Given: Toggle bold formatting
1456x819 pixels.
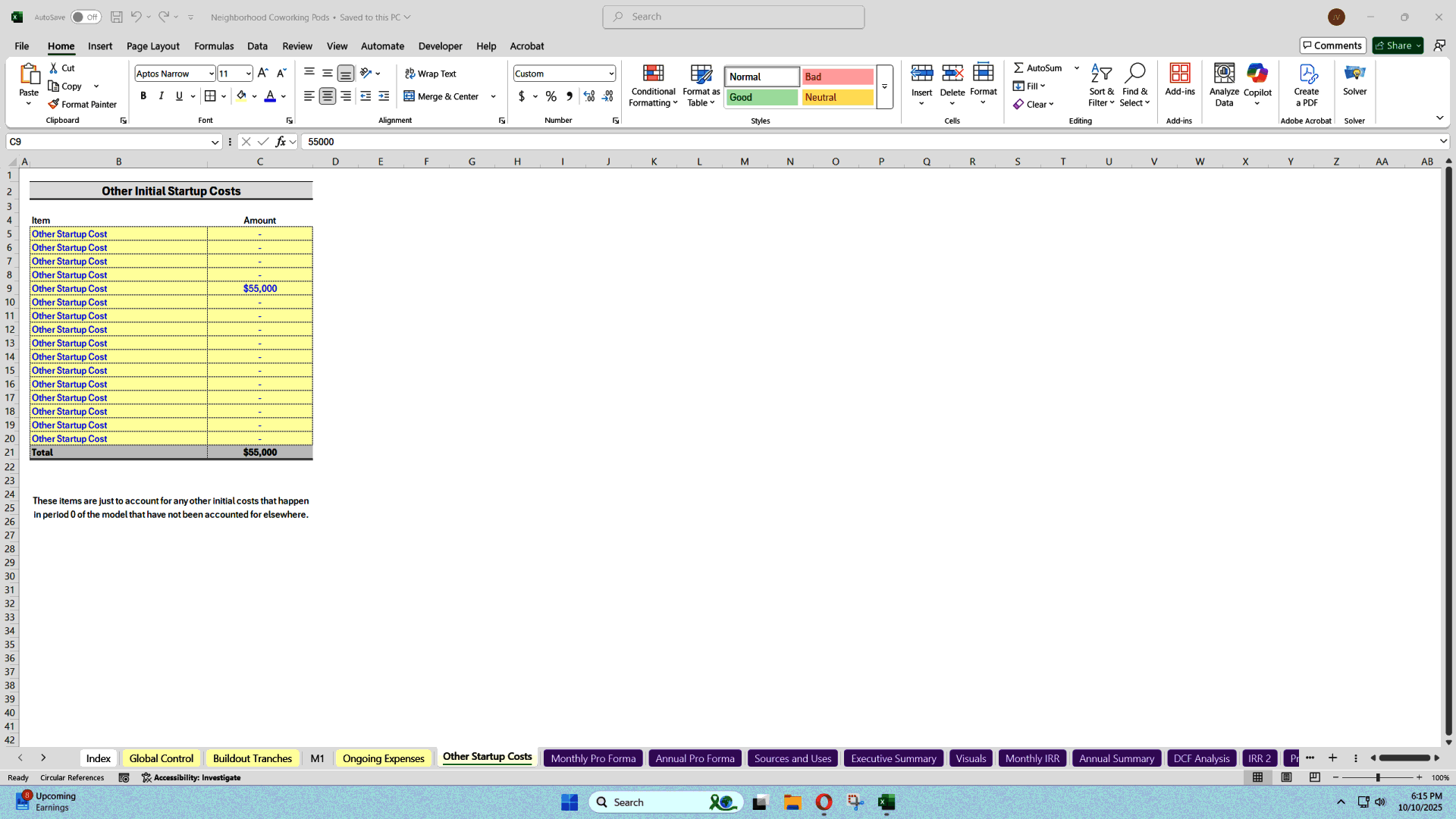Looking at the screenshot, I should point(143,96).
